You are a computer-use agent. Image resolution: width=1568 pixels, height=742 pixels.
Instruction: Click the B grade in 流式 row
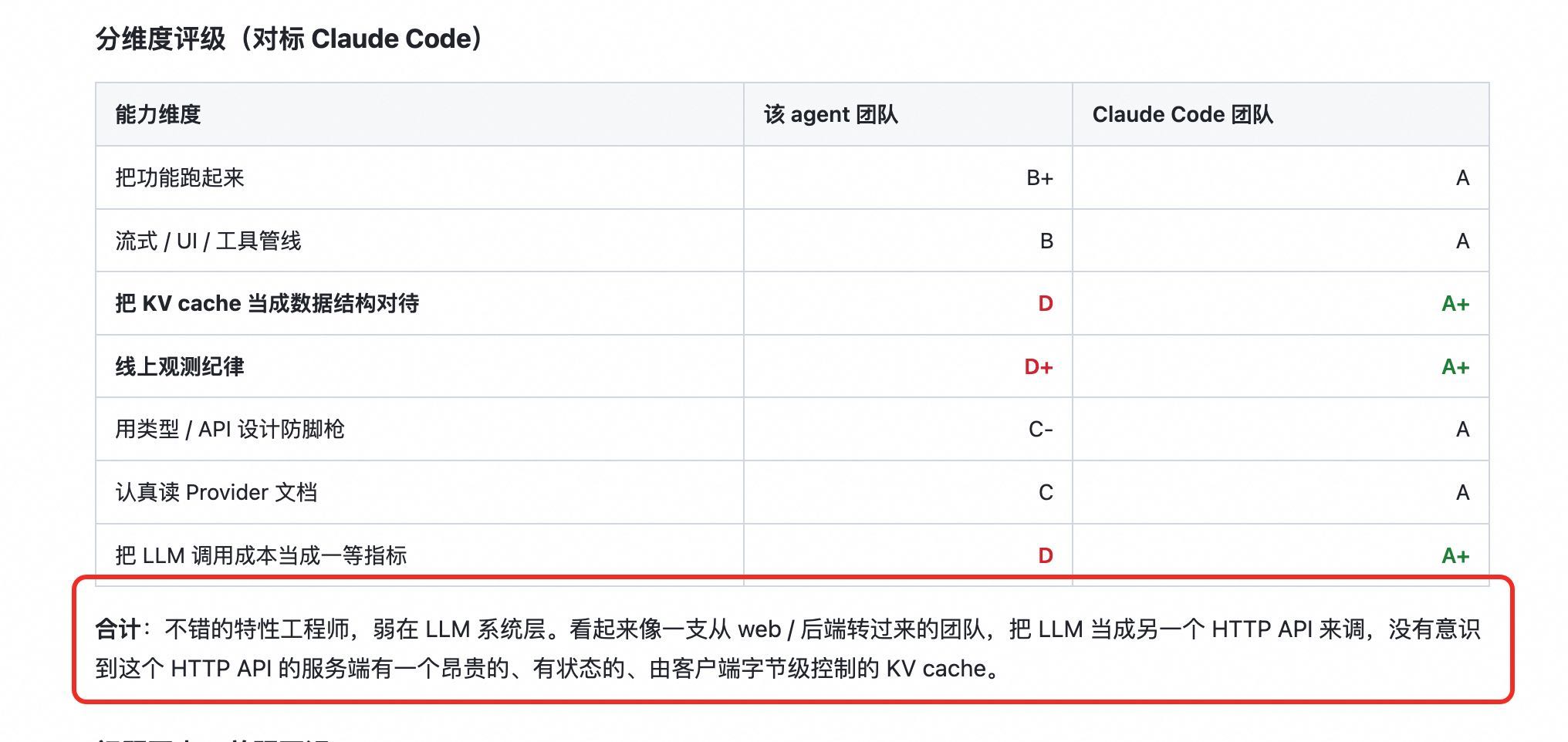point(1046,241)
